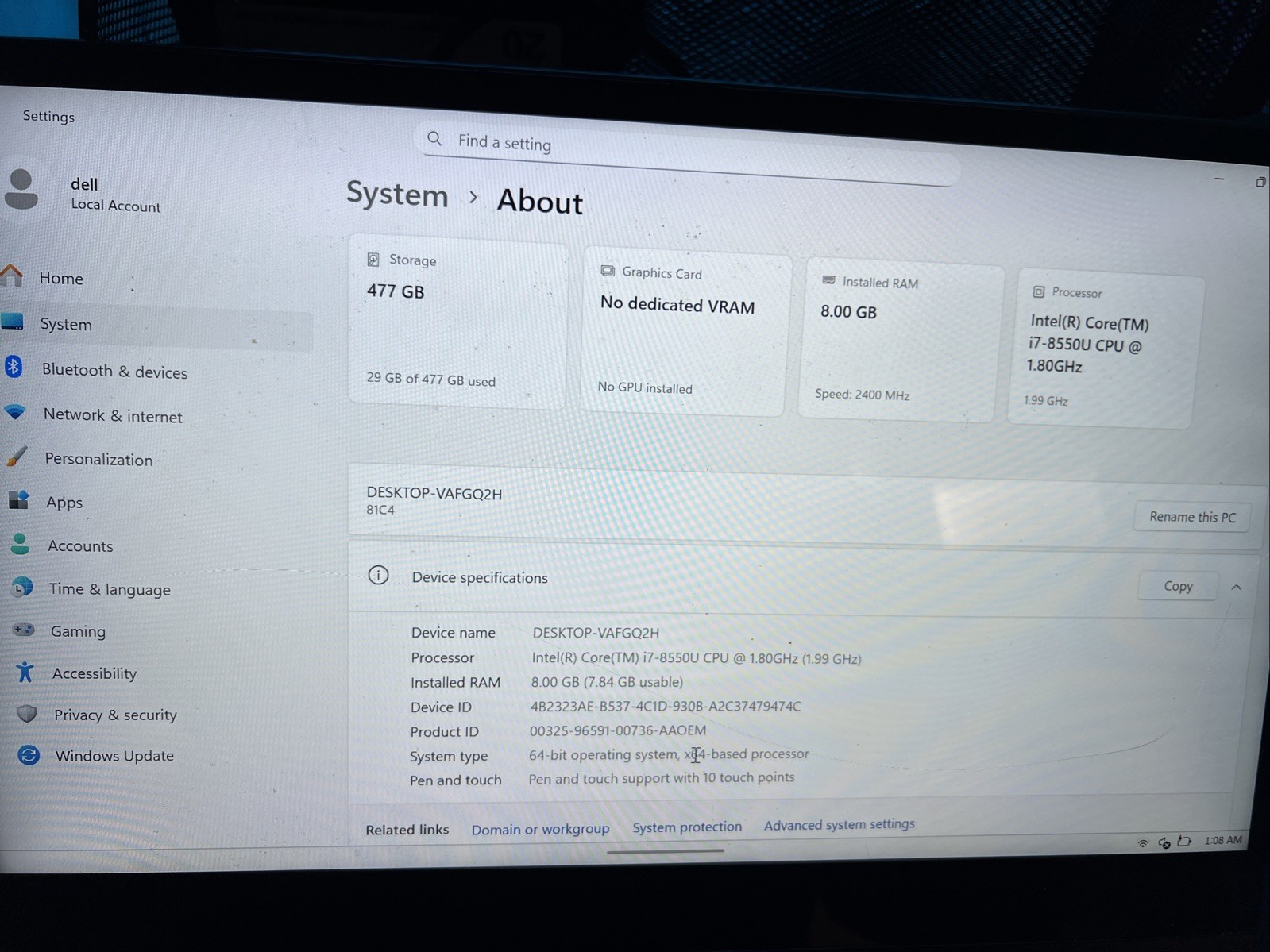
Task: Click the Wi-Fi icon in system tray
Action: pyautogui.click(x=1144, y=842)
